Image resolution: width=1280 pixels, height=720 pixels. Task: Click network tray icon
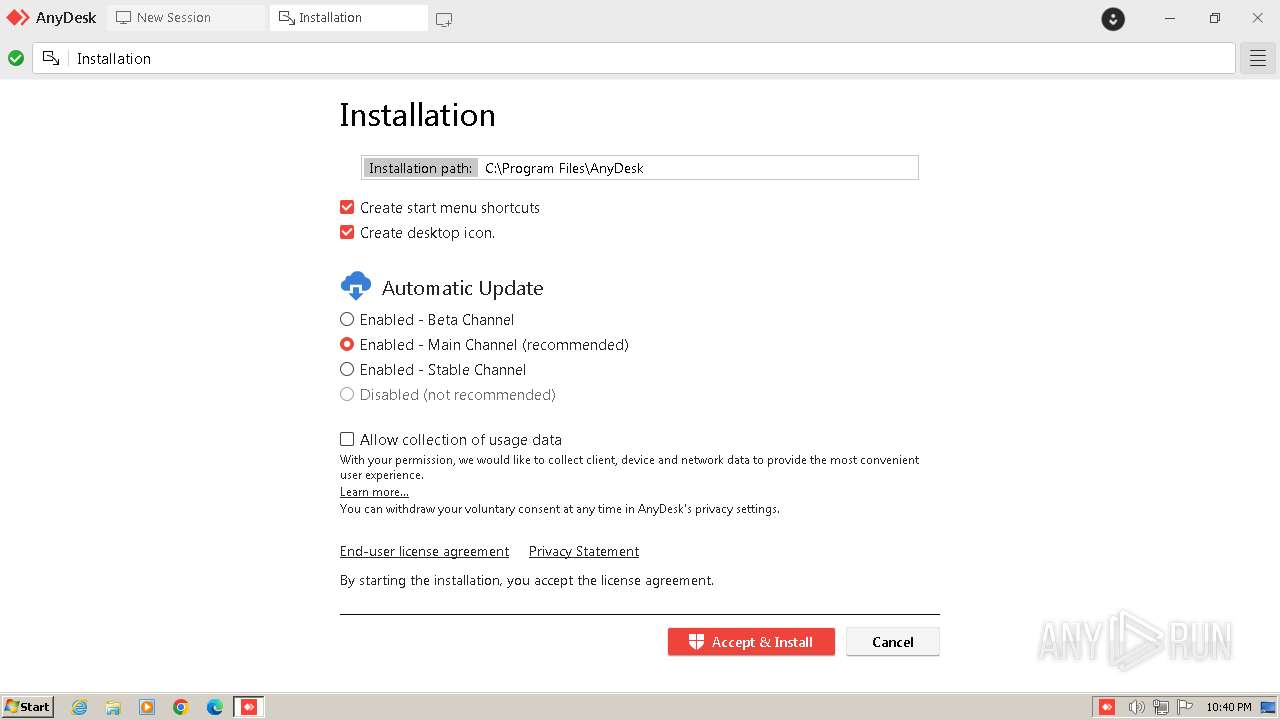(1161, 707)
